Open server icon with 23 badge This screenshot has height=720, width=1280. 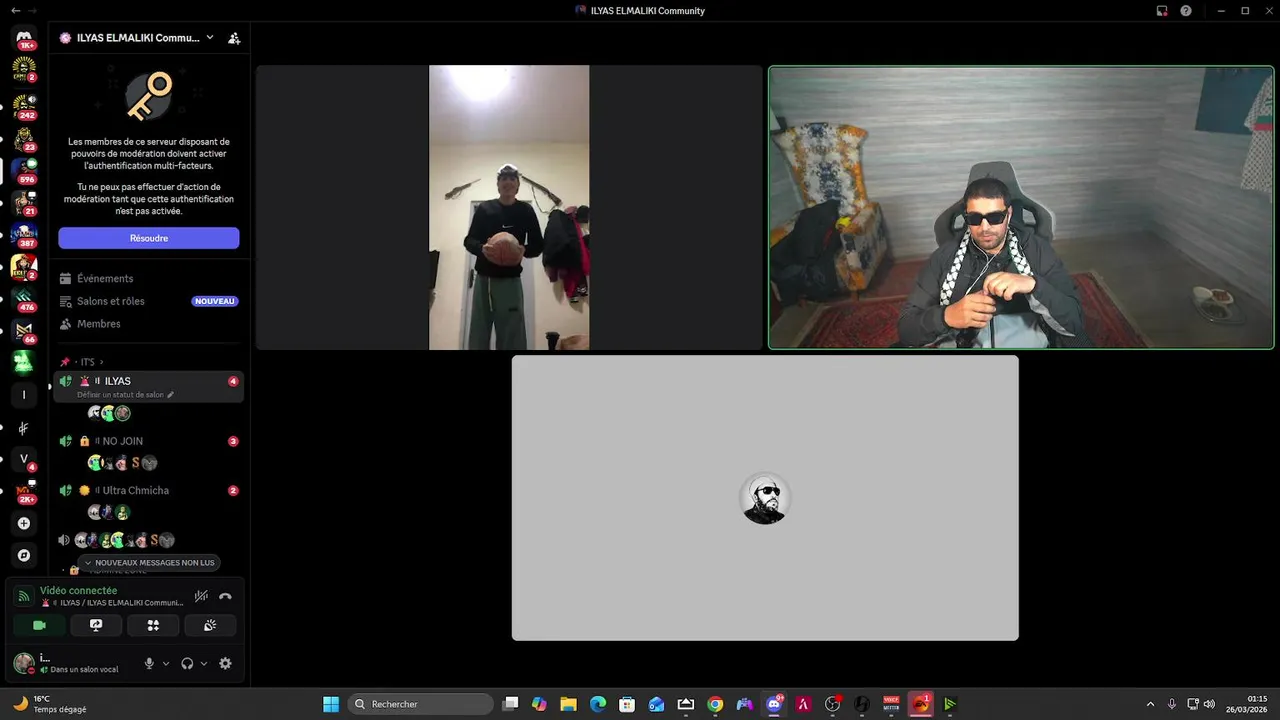tap(24, 137)
